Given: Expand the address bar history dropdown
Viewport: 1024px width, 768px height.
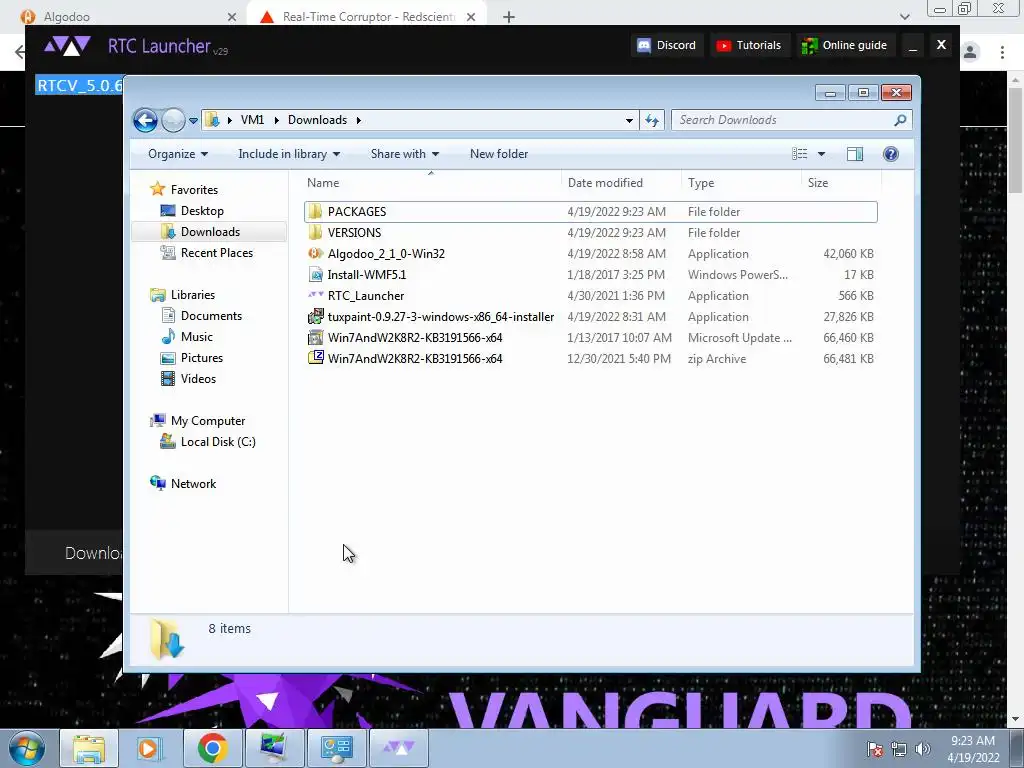Looking at the screenshot, I should pos(629,120).
